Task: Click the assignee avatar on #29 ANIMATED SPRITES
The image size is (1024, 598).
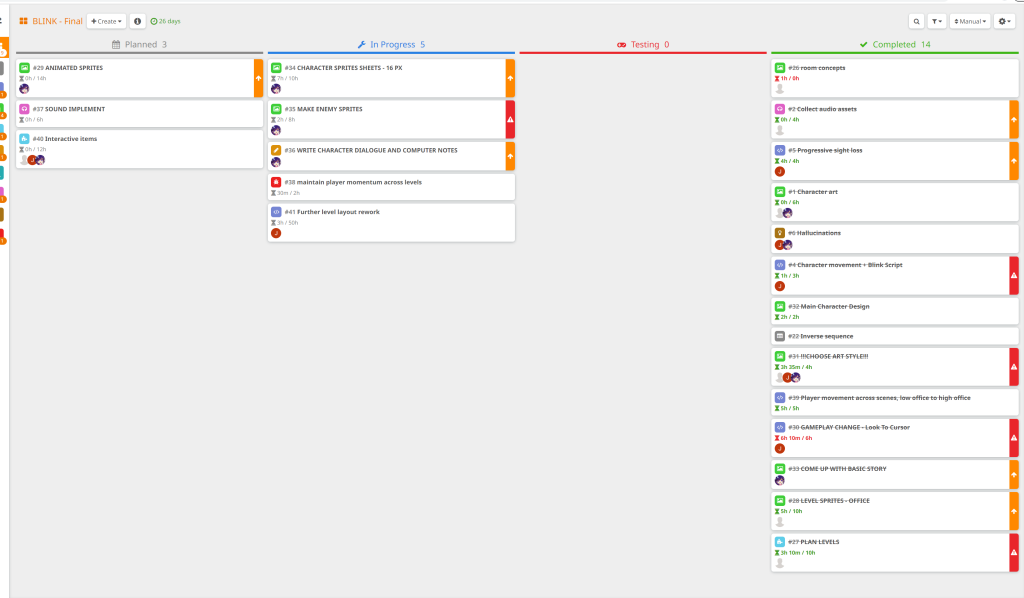Action: pyautogui.click(x=24, y=89)
